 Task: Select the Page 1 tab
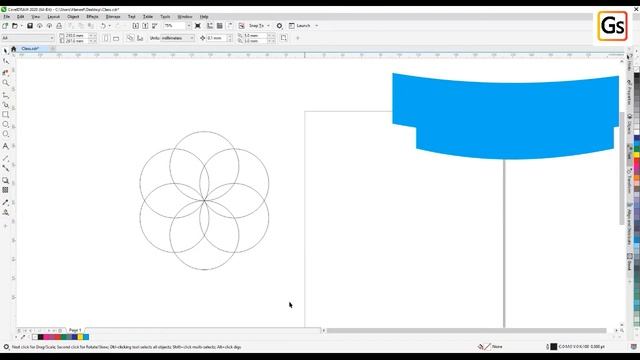click(x=75, y=330)
